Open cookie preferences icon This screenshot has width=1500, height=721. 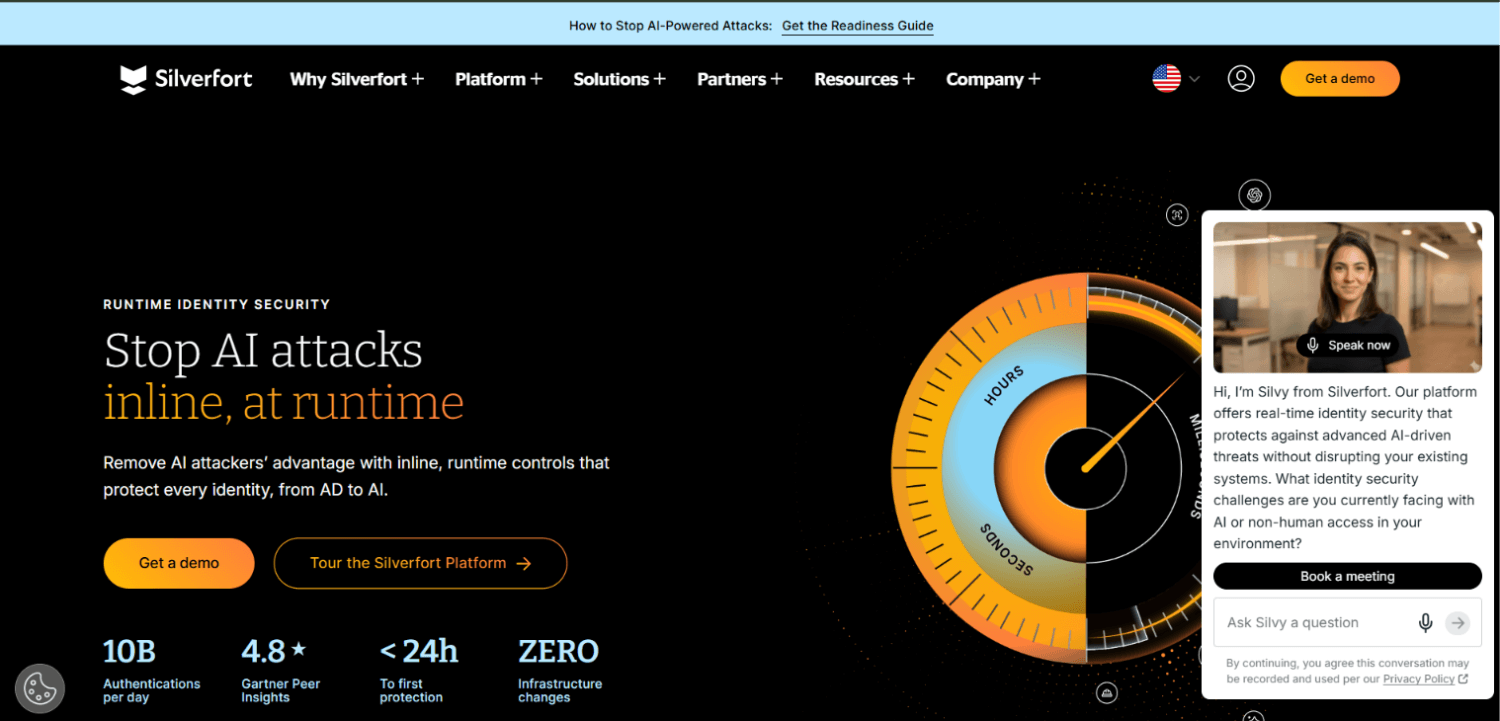40,688
